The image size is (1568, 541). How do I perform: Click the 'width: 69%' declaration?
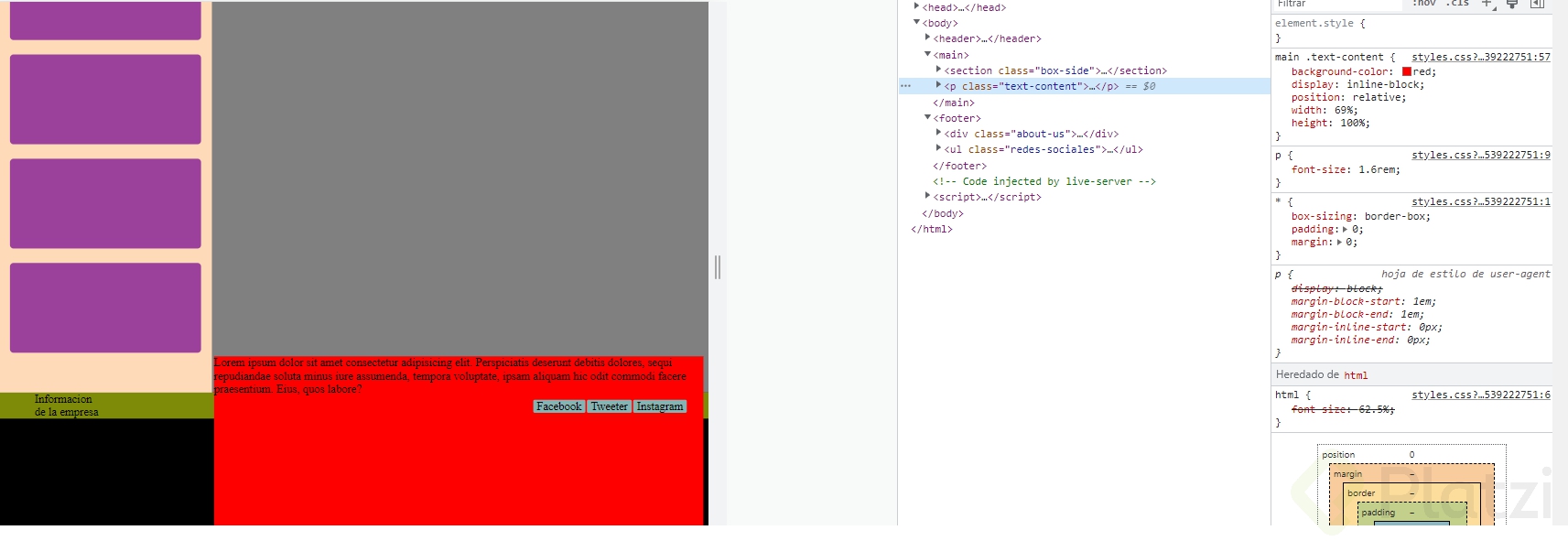1325,111
